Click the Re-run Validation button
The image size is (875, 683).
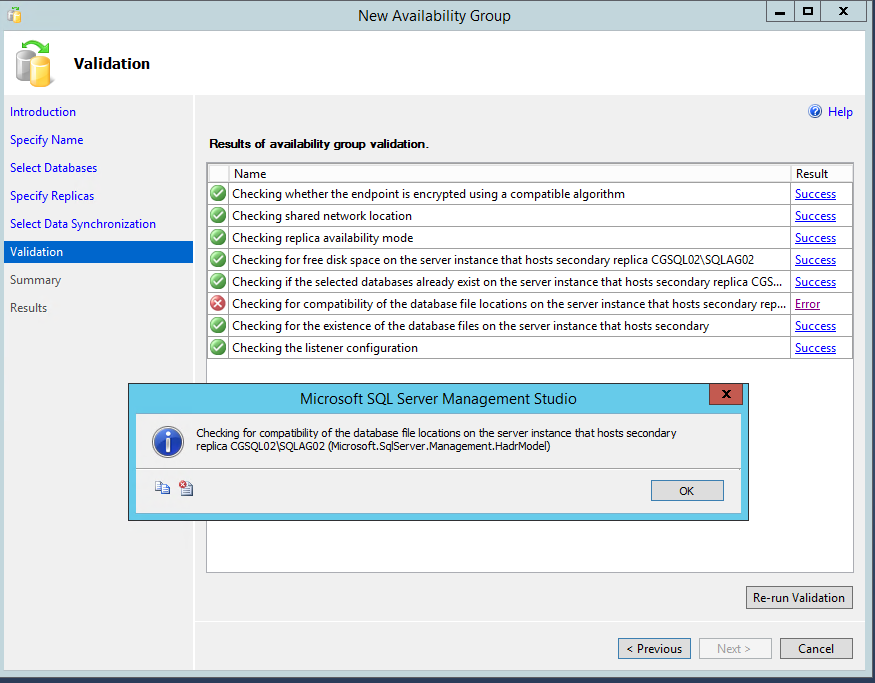(799, 597)
